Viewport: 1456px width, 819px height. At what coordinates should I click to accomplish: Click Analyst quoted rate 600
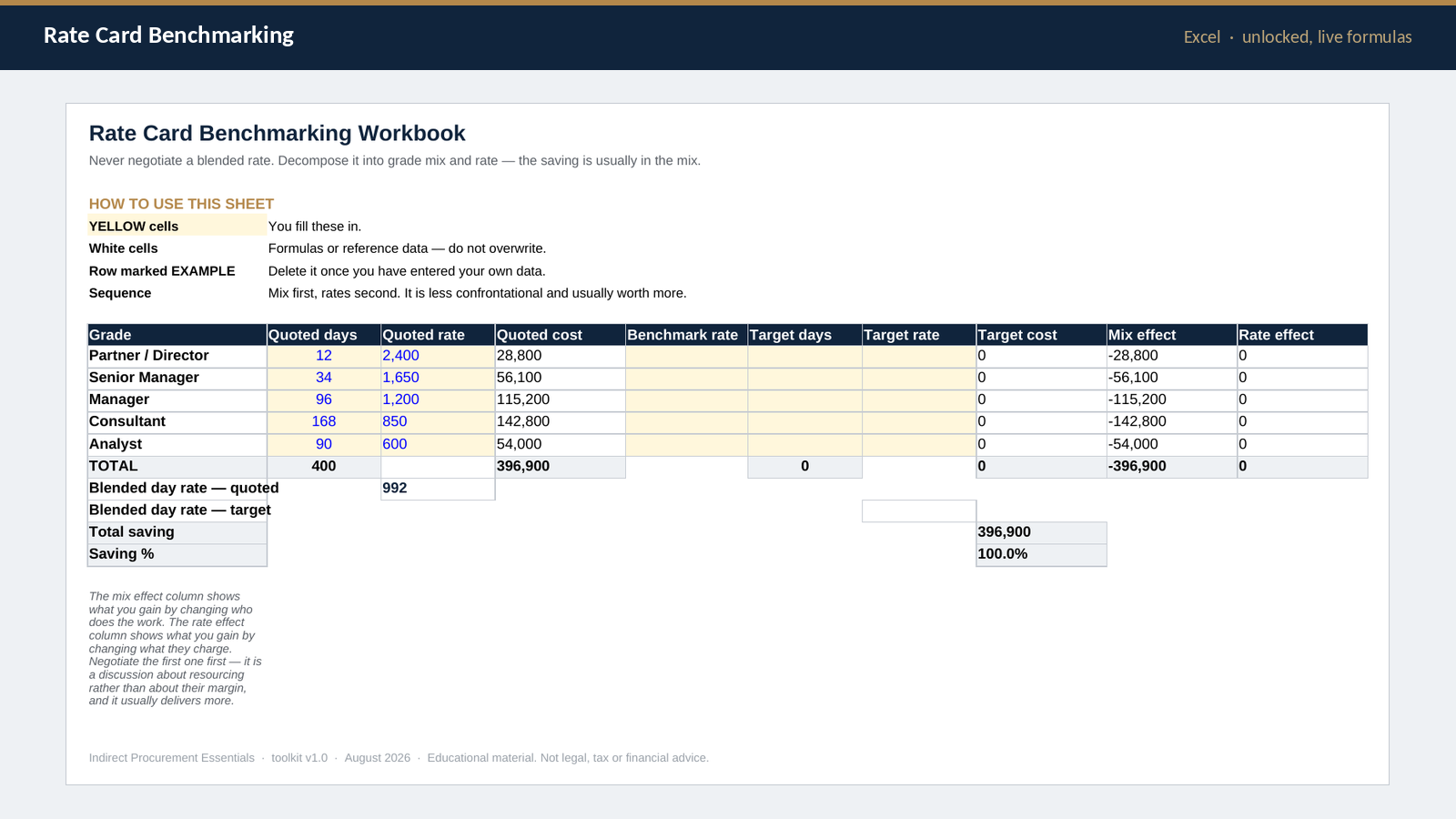tap(438, 445)
